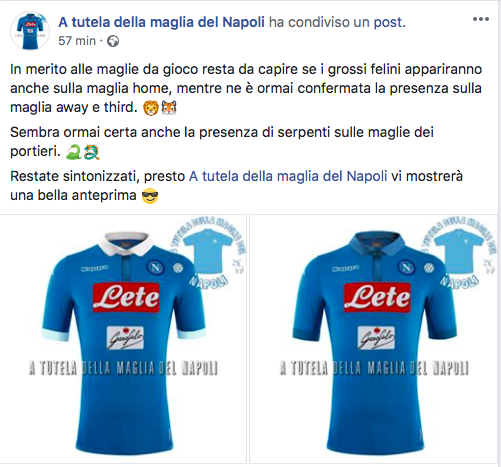This screenshot has height=467, width=501.
Task: Click the lion emoji in the post
Action: [x=151, y=108]
